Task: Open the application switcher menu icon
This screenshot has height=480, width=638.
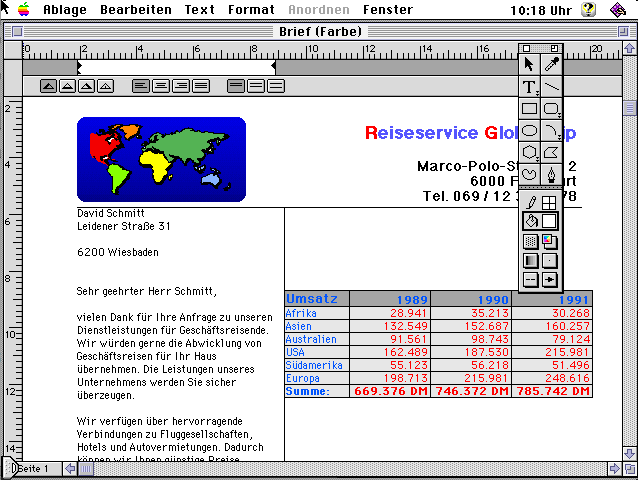Action: (x=618, y=9)
